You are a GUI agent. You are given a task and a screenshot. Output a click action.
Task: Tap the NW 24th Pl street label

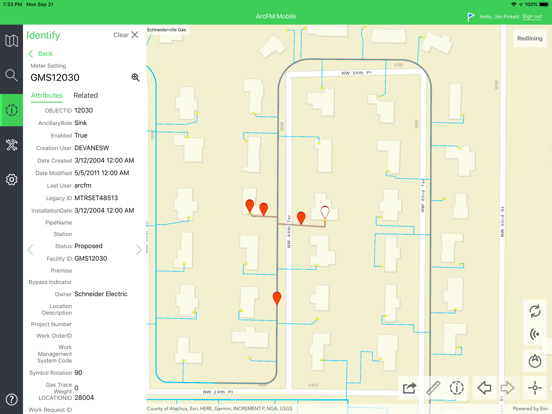pyautogui.click(x=218, y=392)
